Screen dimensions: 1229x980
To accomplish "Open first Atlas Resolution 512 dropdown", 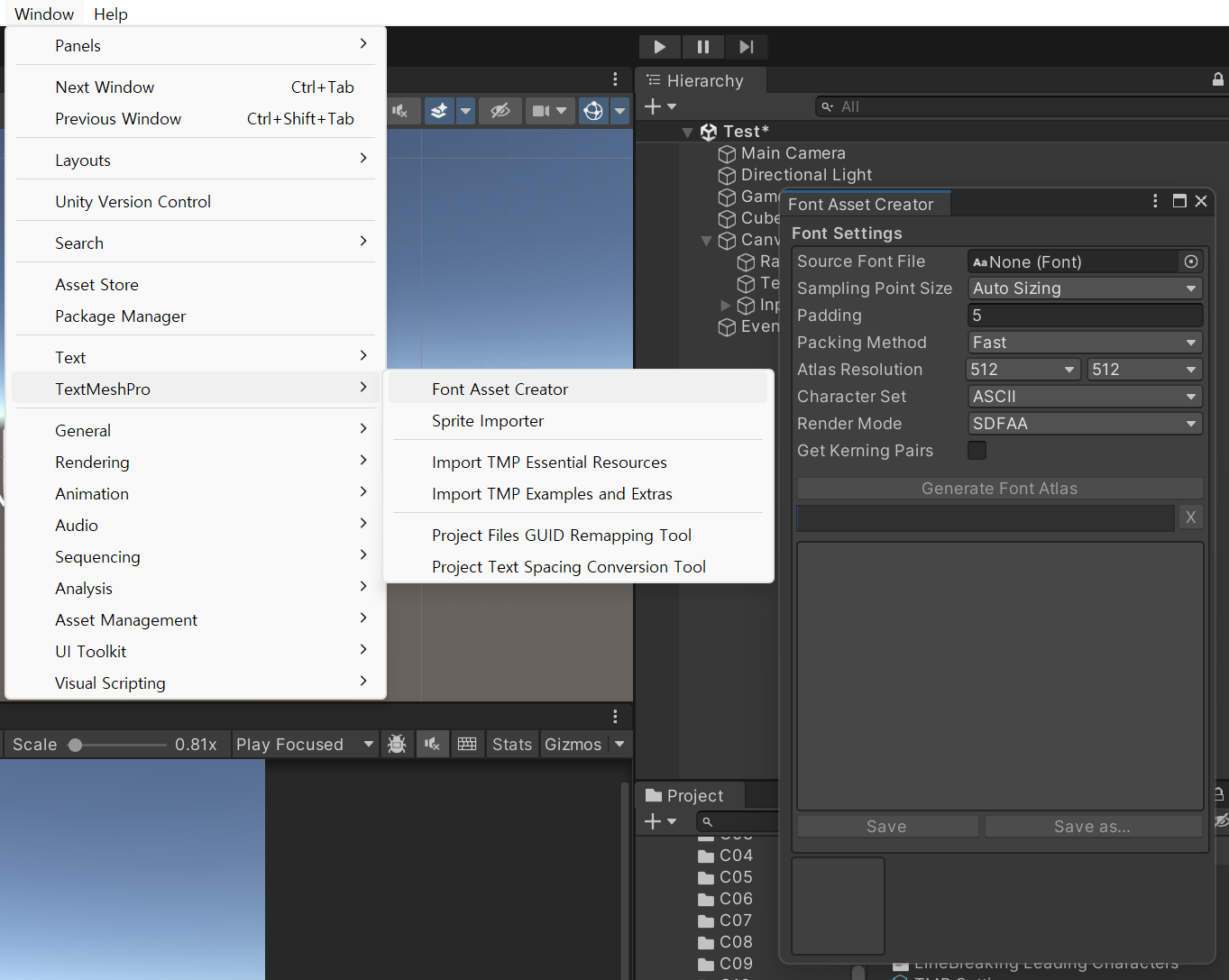I will (x=1023, y=370).
